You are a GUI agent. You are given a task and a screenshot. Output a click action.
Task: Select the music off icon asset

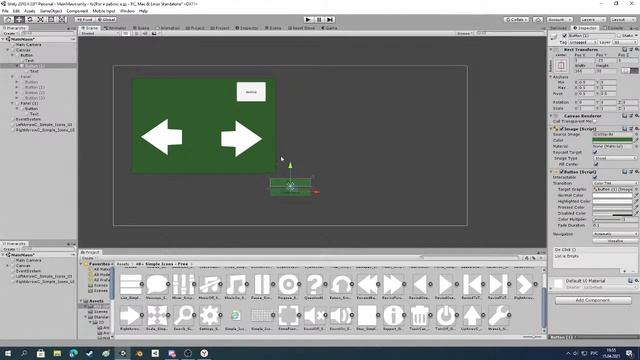click(209, 284)
